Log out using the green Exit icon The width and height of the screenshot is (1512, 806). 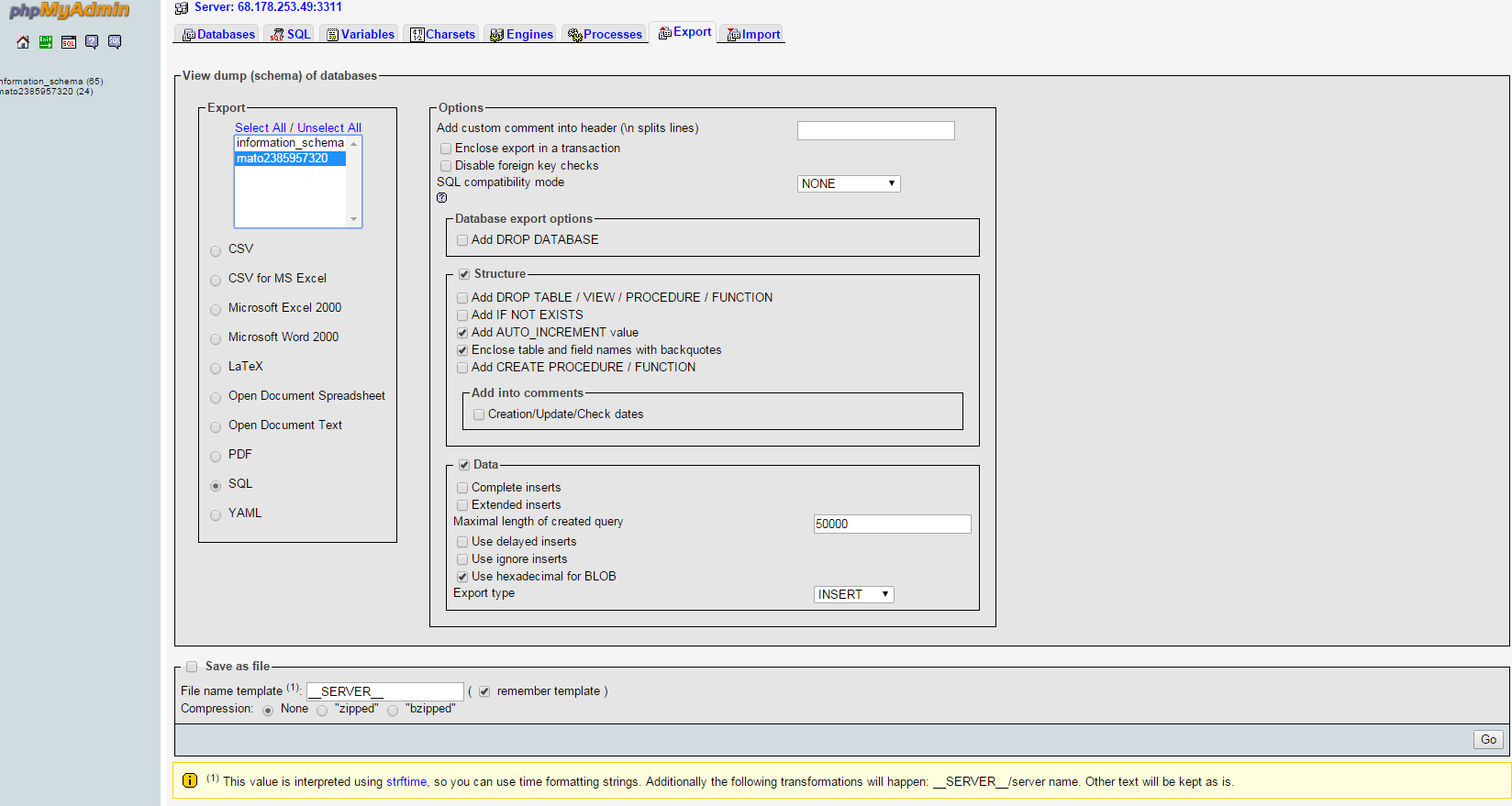(46, 42)
